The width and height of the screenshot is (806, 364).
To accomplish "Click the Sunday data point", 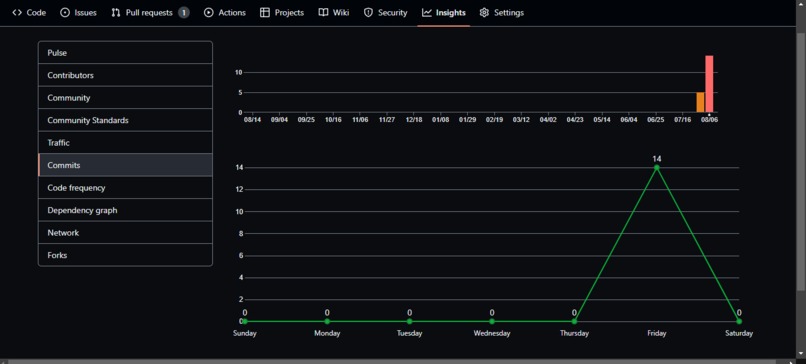I will (245, 321).
